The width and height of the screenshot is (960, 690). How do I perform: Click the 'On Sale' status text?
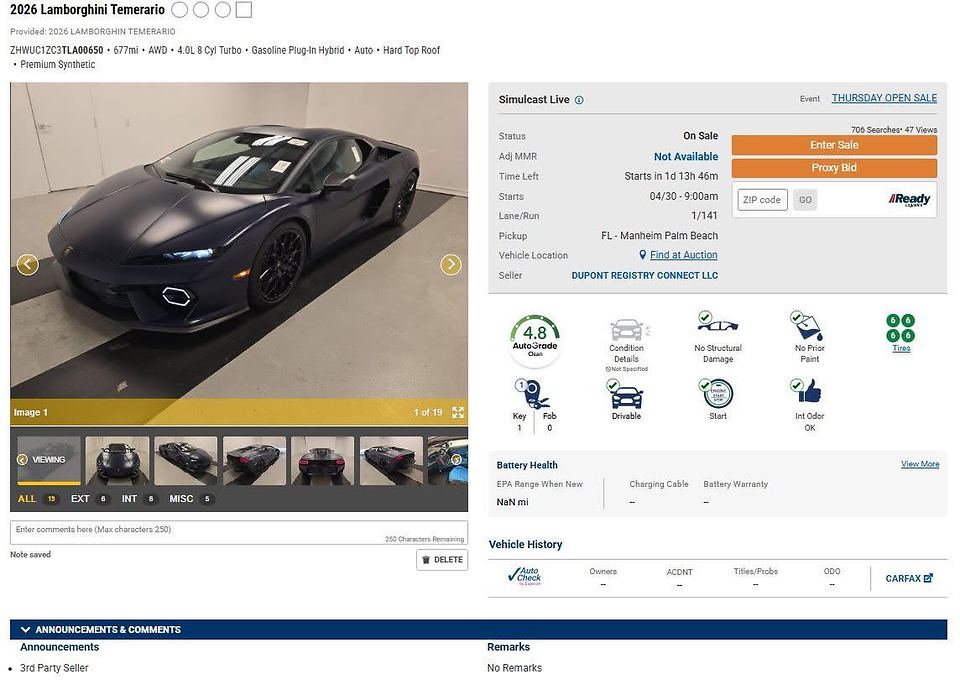click(x=700, y=136)
